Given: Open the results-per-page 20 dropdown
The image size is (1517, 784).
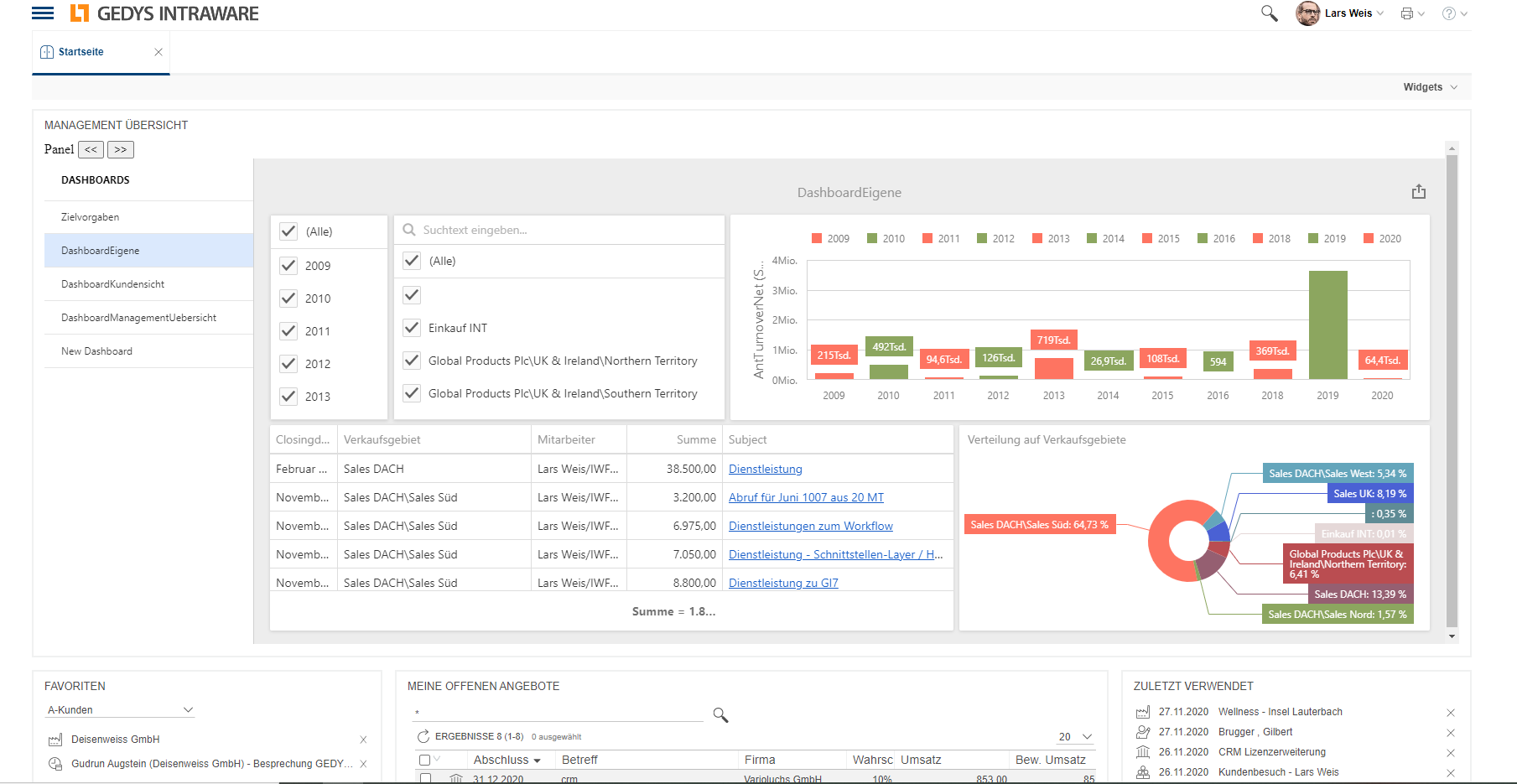Looking at the screenshot, I should click(x=1075, y=737).
